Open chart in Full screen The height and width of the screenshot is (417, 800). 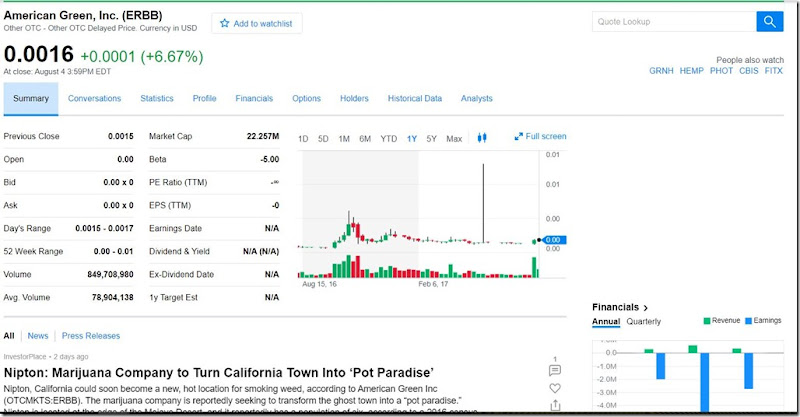tap(540, 136)
